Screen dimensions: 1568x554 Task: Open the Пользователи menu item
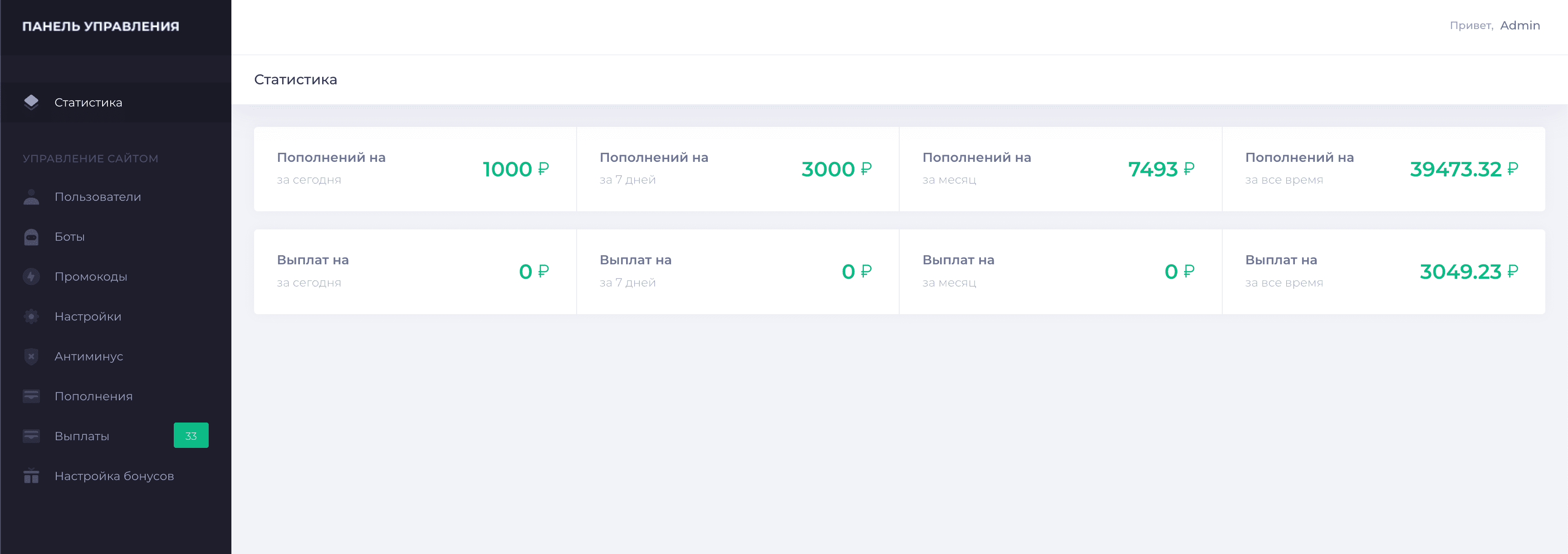98,197
